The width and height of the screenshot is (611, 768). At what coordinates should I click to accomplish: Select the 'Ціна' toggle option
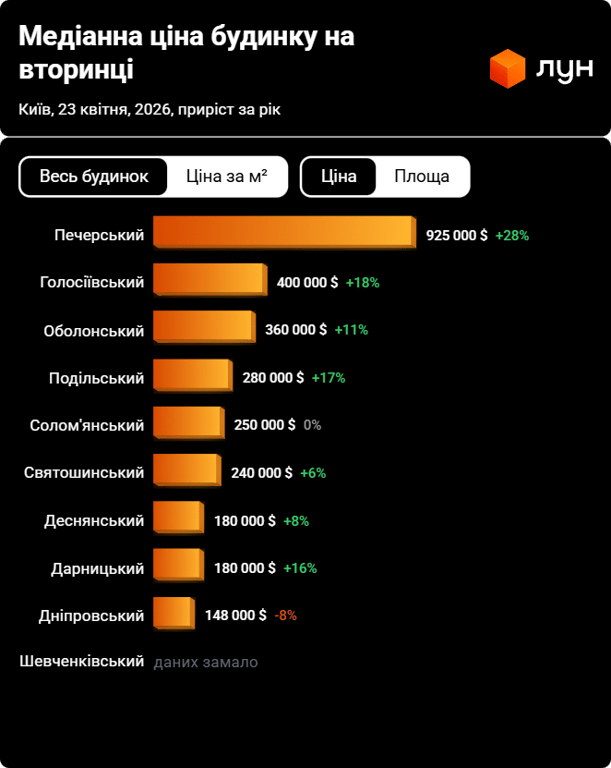339,177
